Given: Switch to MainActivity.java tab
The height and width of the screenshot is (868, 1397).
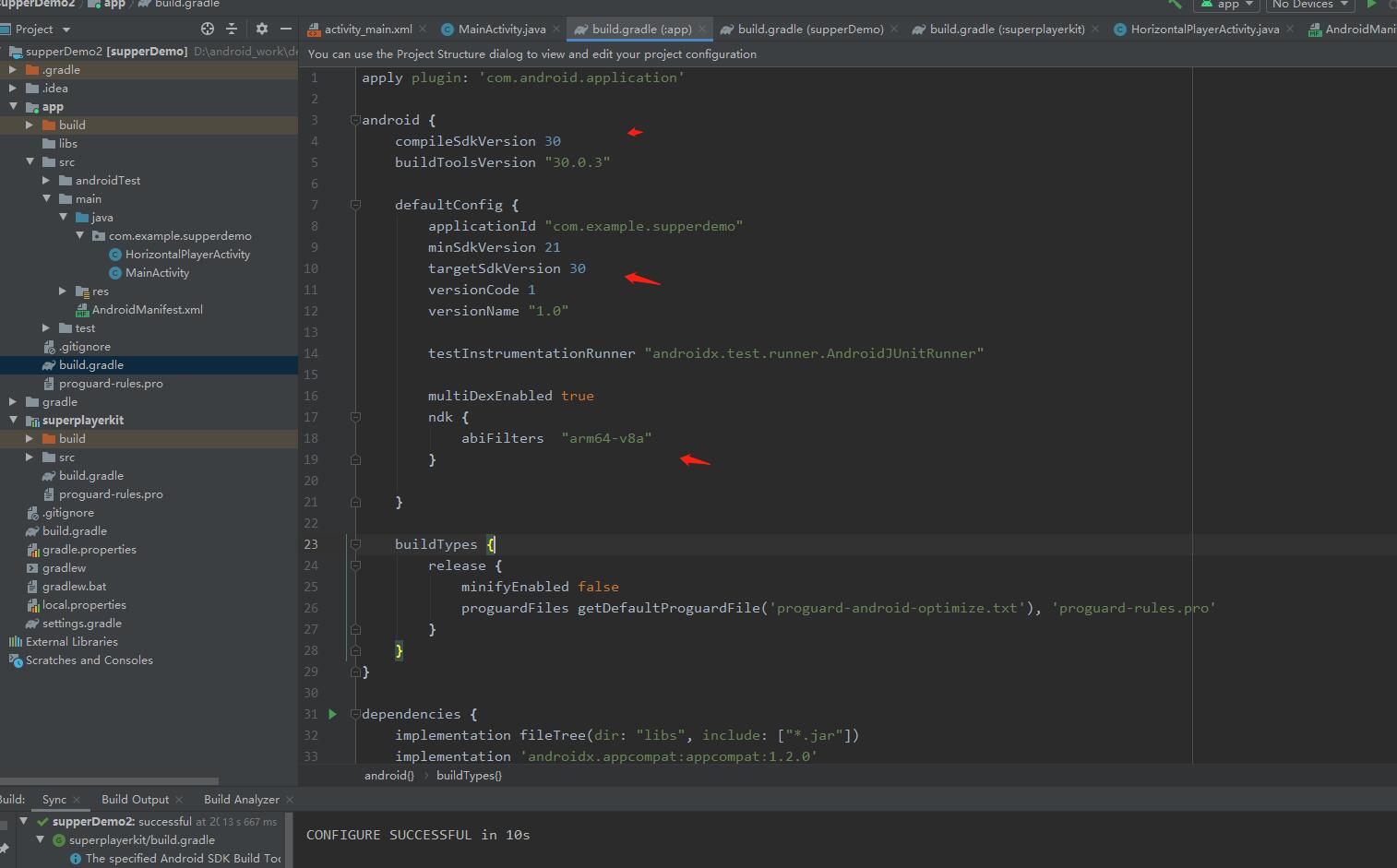Looking at the screenshot, I should [x=502, y=30].
